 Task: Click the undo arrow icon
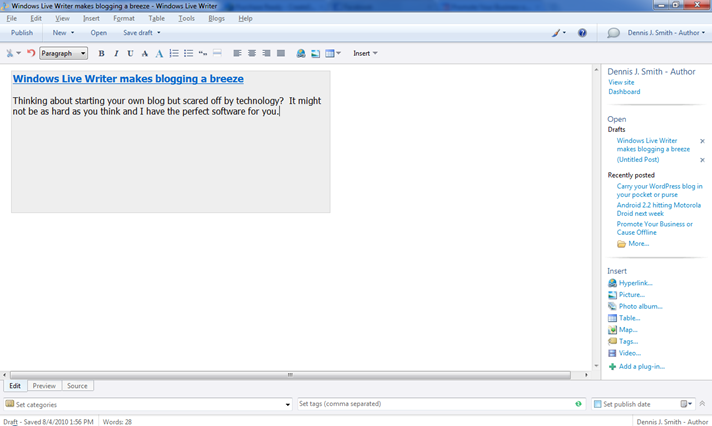31,53
